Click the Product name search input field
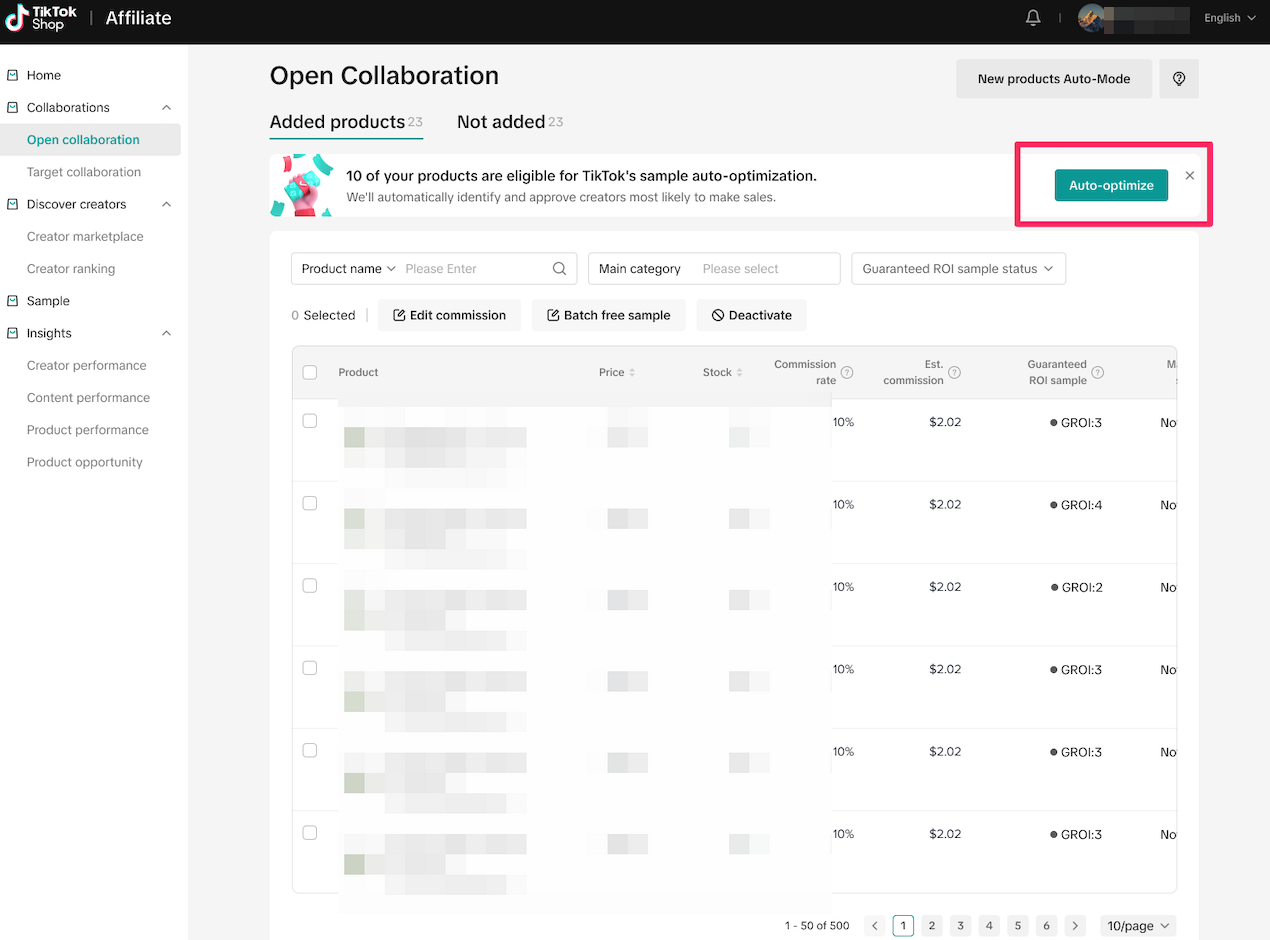 click(x=475, y=269)
